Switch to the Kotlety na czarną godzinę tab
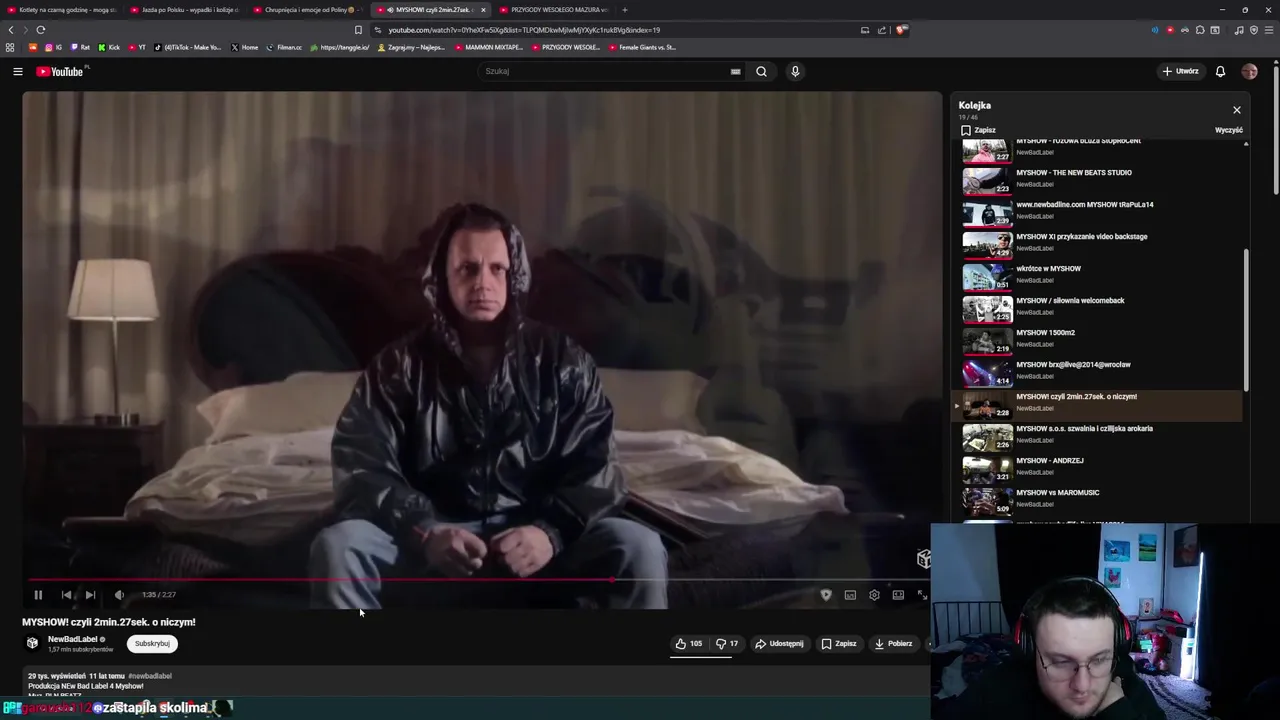Image resolution: width=1280 pixels, height=720 pixels. tap(60, 10)
